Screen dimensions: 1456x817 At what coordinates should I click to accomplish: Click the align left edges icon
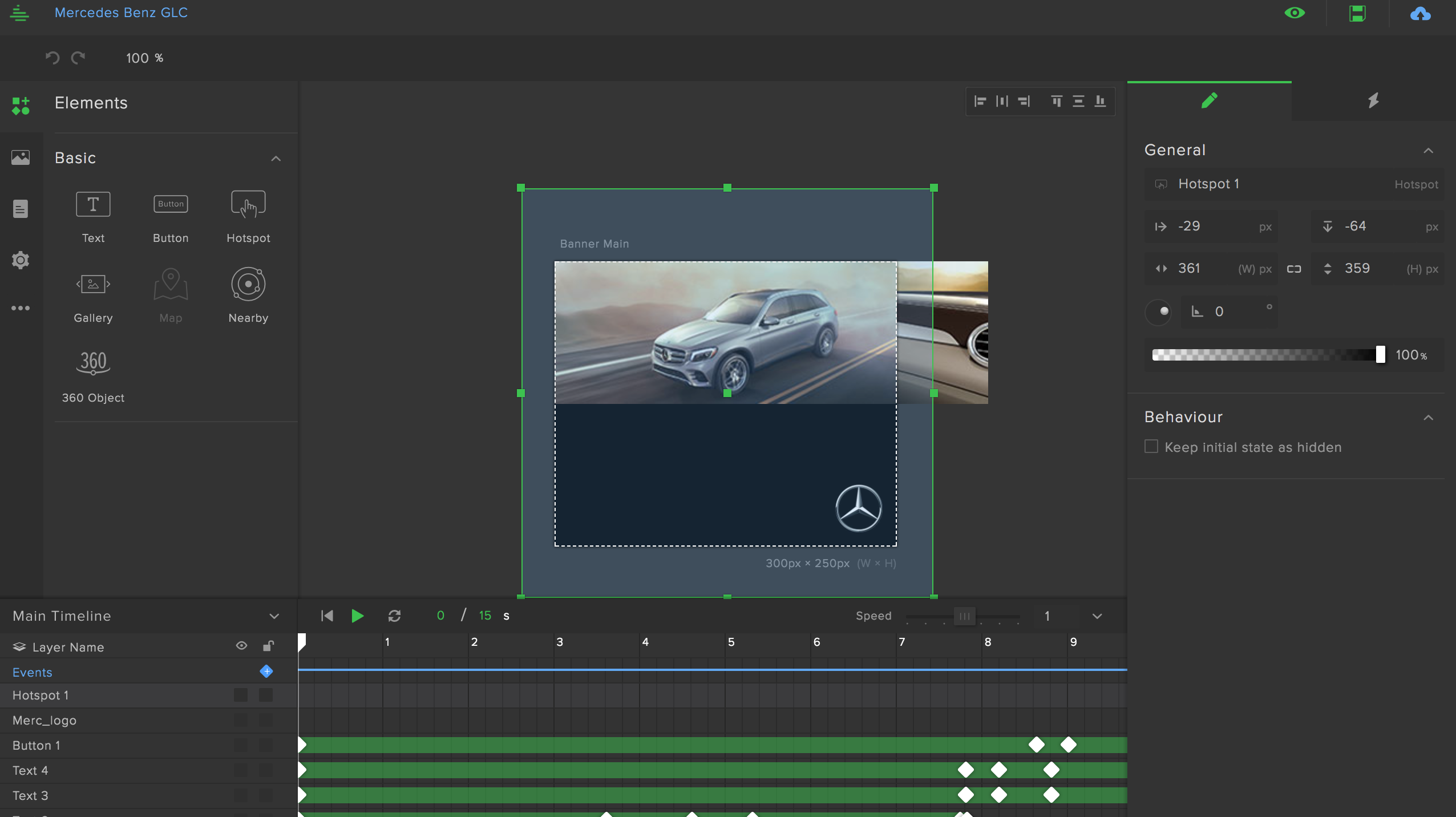(x=980, y=102)
